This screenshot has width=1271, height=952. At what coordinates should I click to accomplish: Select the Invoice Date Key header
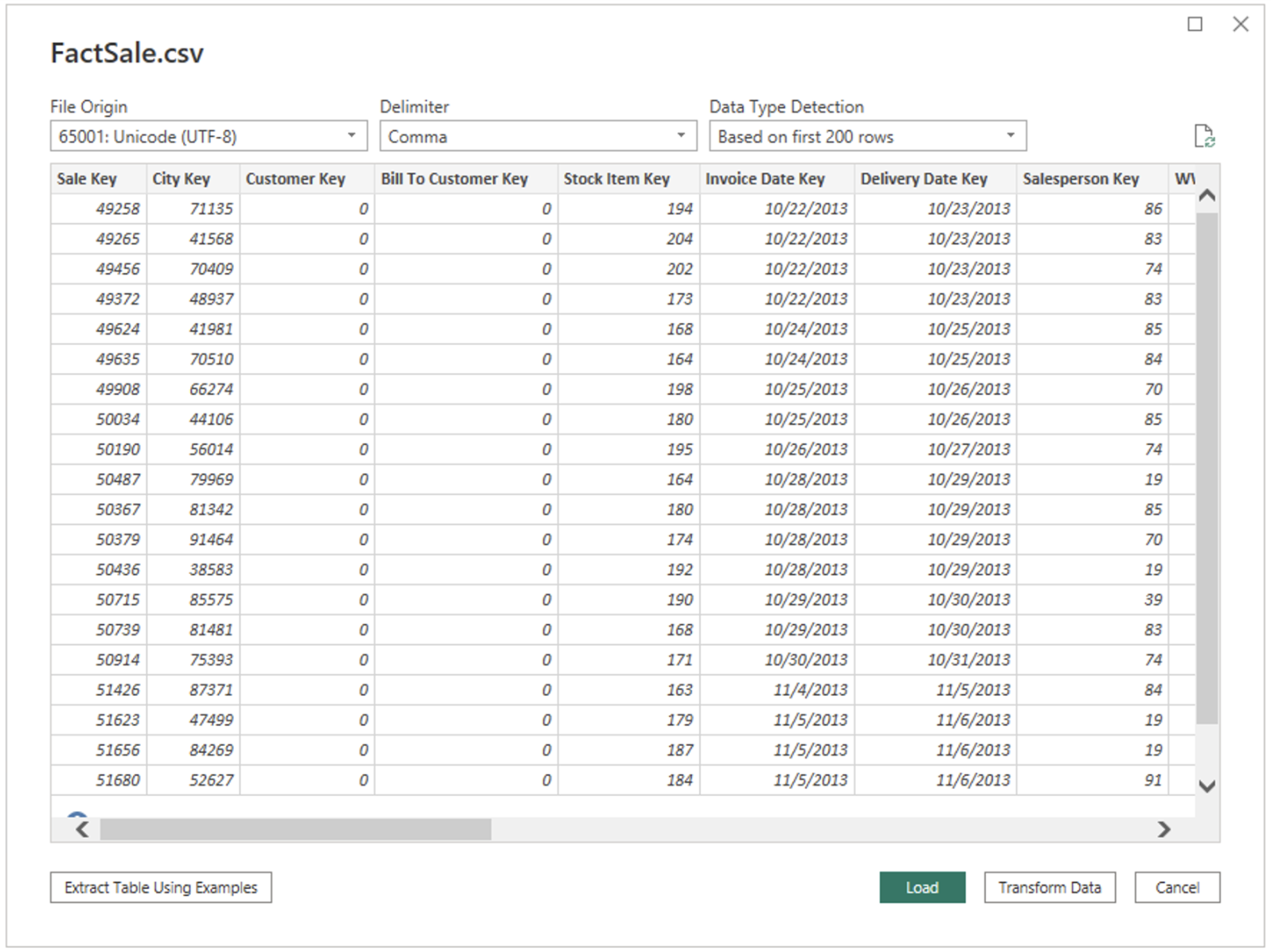777,179
